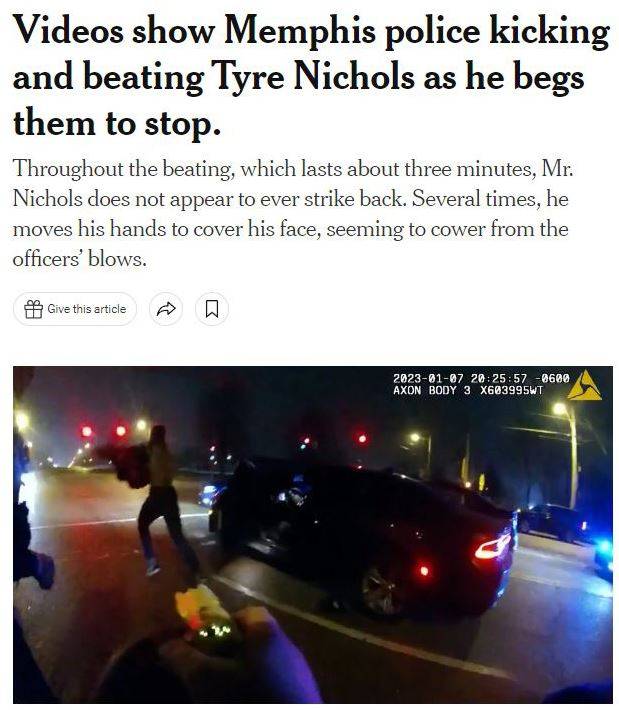Screen dimensions: 619x710
Task: Save article with the bookmark icon
Action: click(212, 309)
